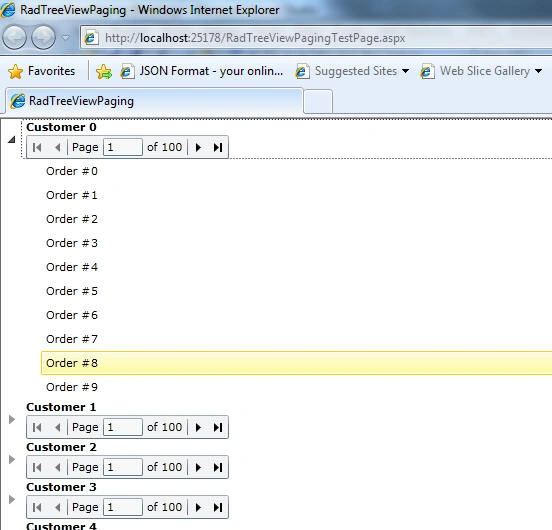Go to first page for Customer 2
The width and height of the screenshot is (552, 530).
(x=37, y=467)
